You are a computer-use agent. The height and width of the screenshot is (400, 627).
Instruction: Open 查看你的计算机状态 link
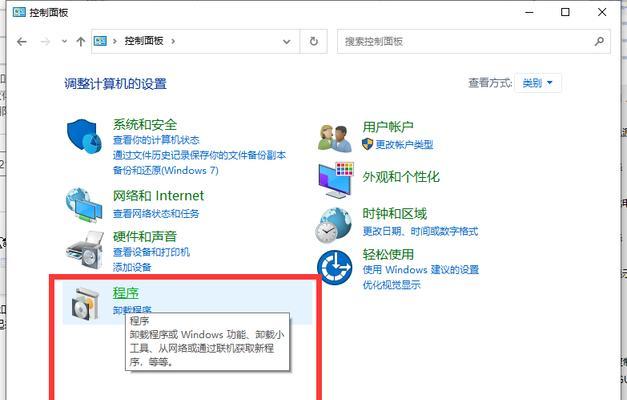[x=156, y=140]
